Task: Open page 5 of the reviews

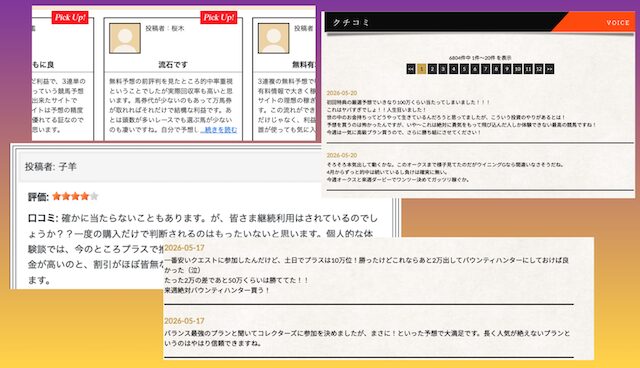Action: pyautogui.click(x=464, y=69)
